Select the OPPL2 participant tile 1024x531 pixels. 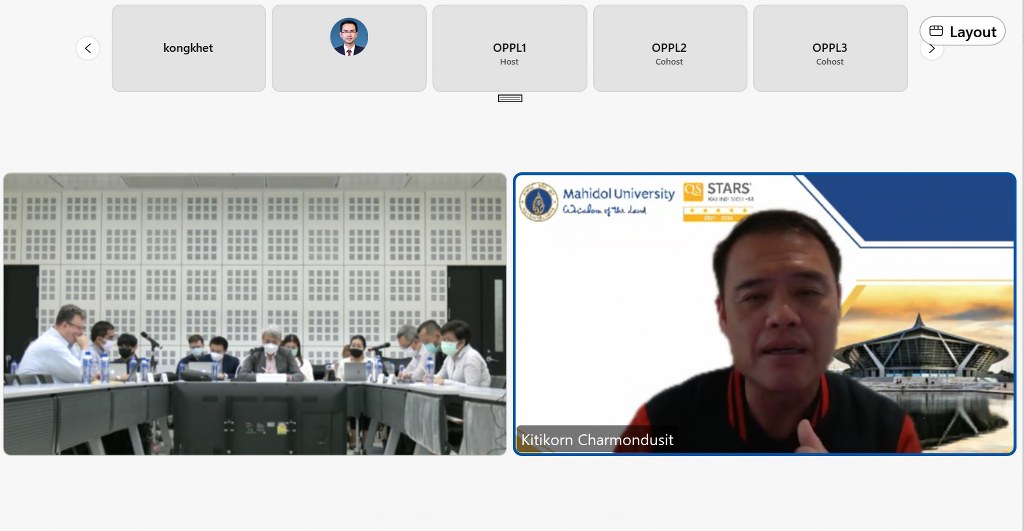click(x=669, y=48)
